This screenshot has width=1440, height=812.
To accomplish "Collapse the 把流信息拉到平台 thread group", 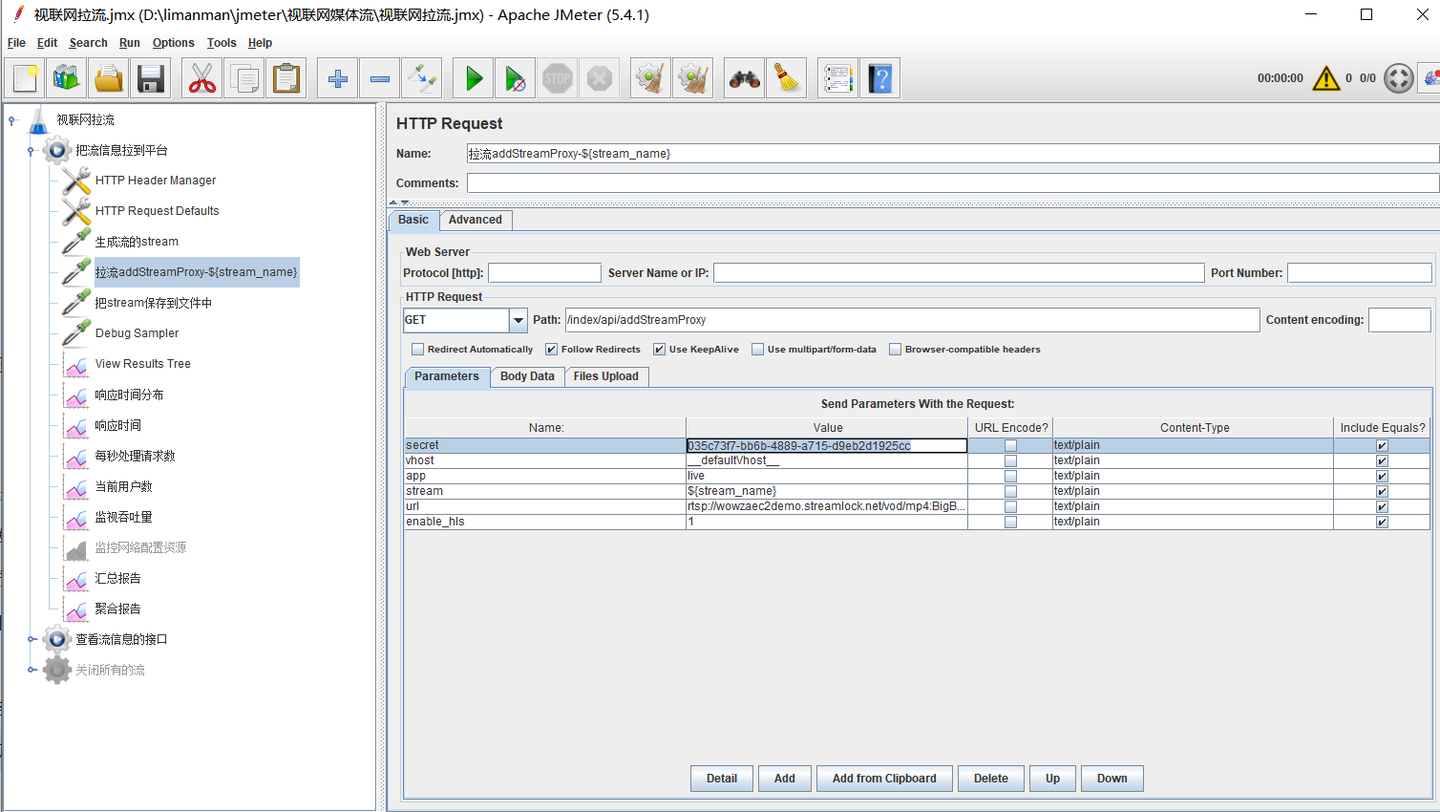I will [32, 151].
